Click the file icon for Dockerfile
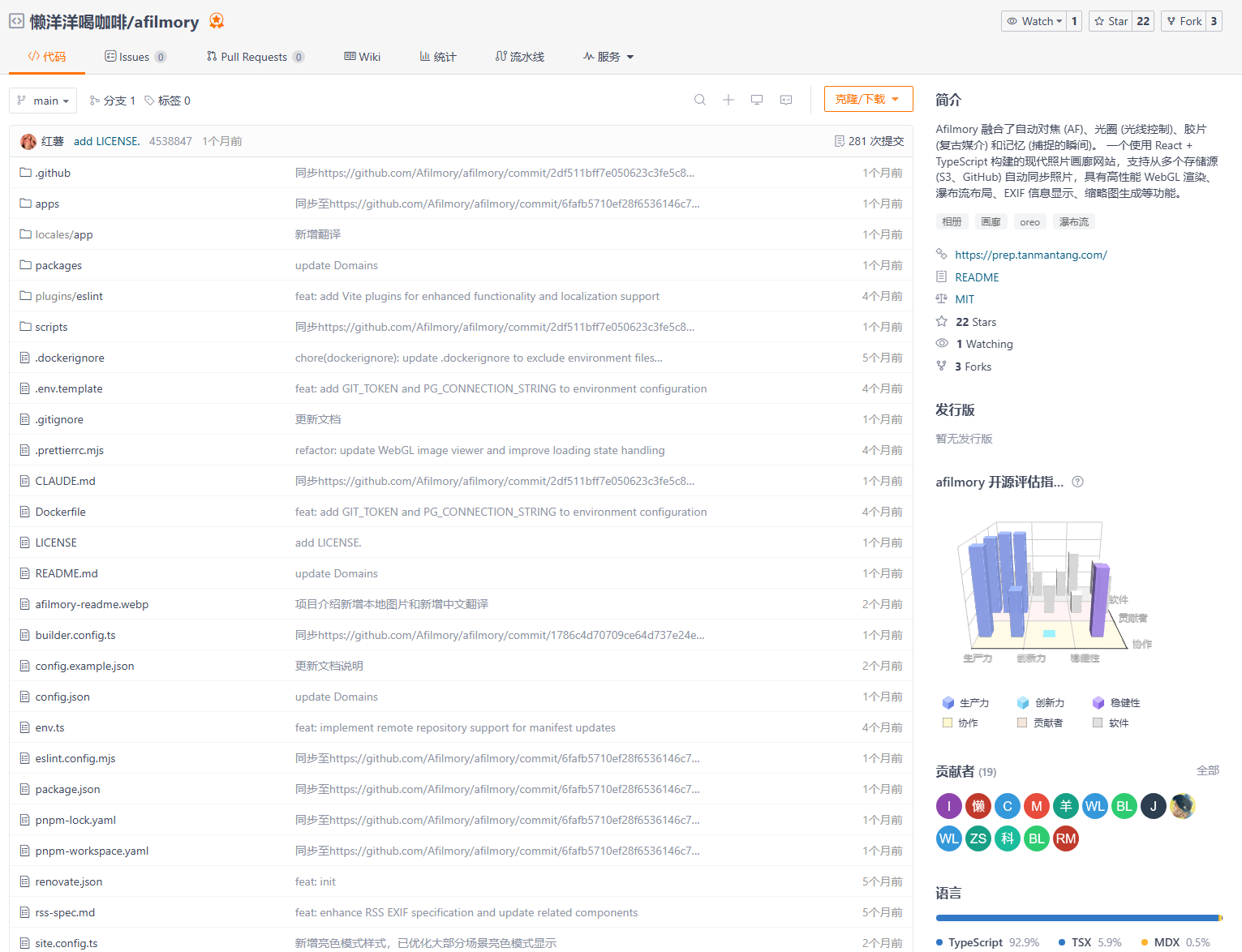1242x952 pixels. point(25,512)
